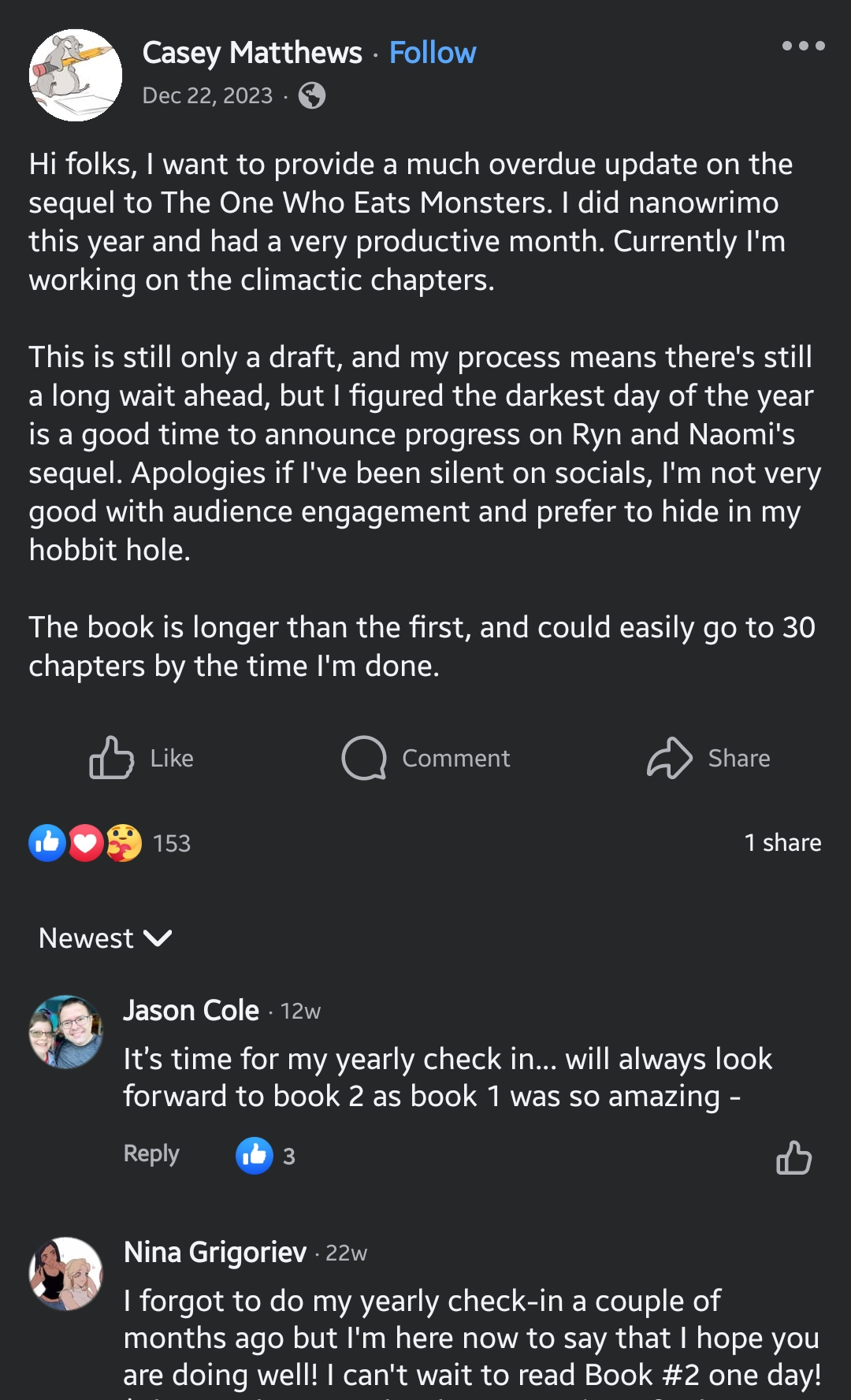Click the globe public visibility icon
Image resolution: width=851 pixels, height=1400 pixels.
312,95
